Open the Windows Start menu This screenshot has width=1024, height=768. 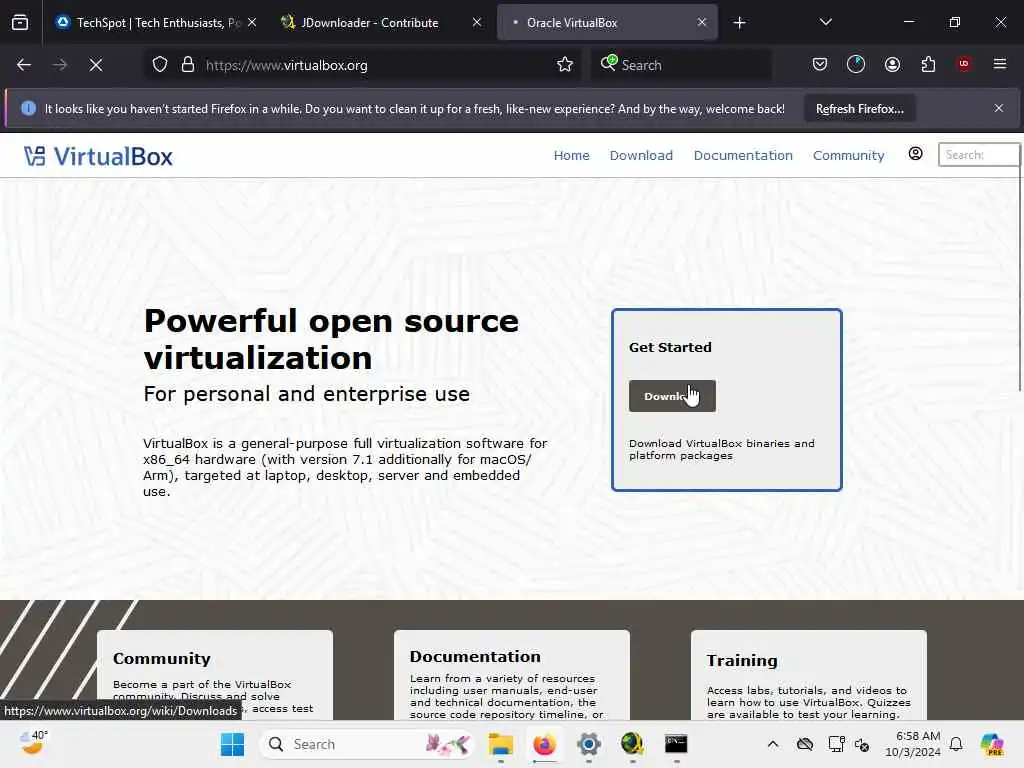point(232,744)
